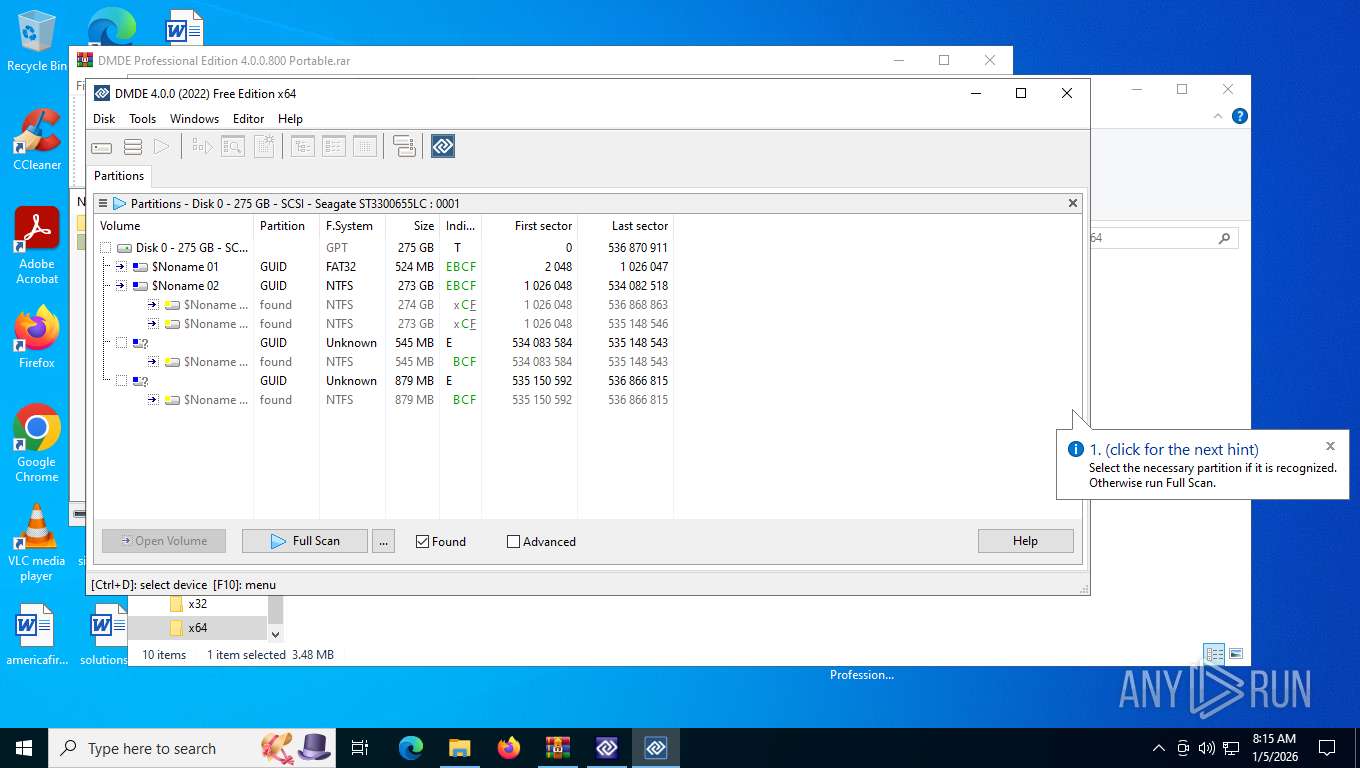
Task: Click the Full Scan play toolbar icon
Action: (x=162, y=147)
